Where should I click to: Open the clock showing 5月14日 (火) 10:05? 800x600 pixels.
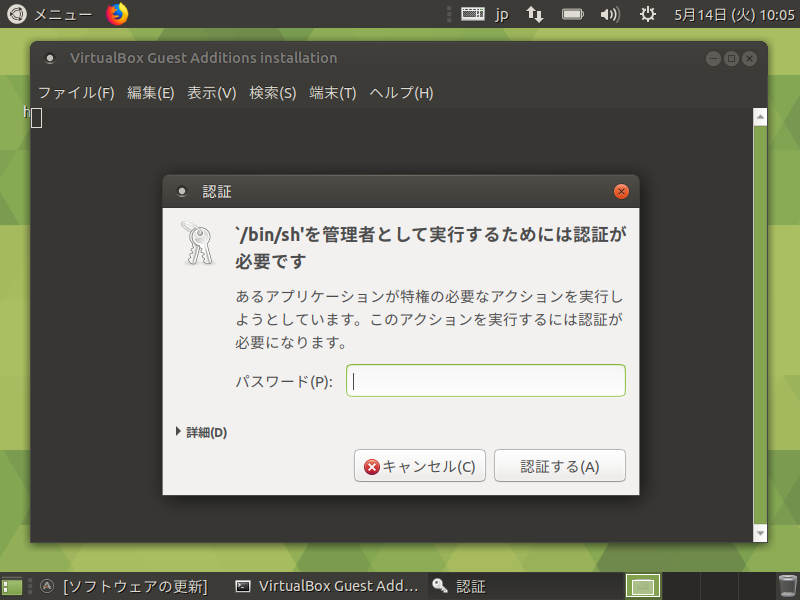coord(734,15)
